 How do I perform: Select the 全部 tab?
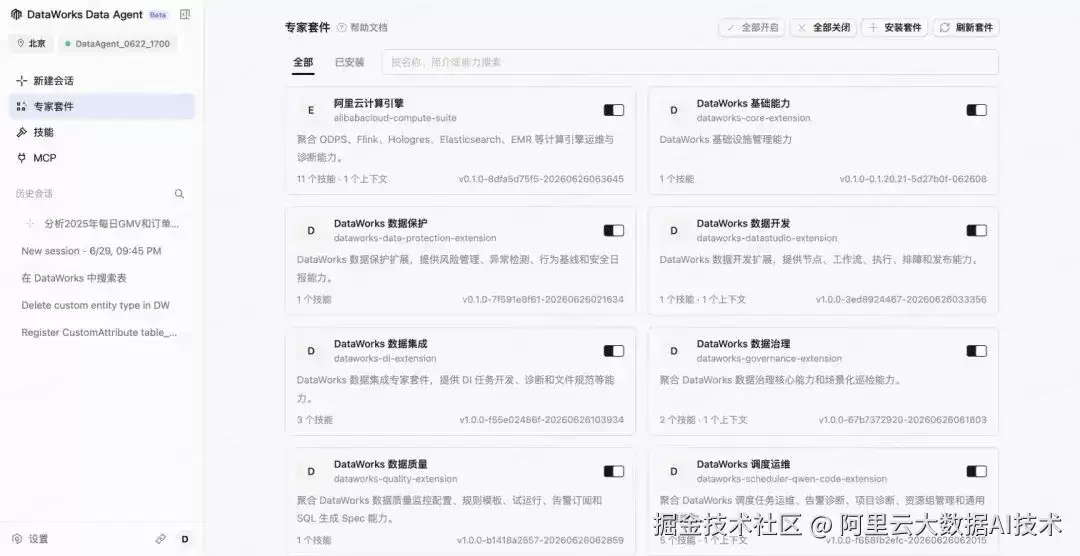tap(303, 62)
